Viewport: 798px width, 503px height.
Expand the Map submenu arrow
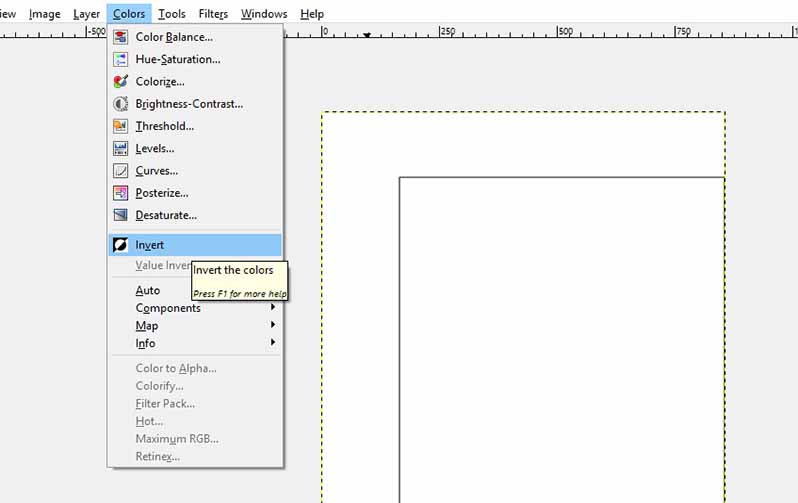[x=273, y=325]
